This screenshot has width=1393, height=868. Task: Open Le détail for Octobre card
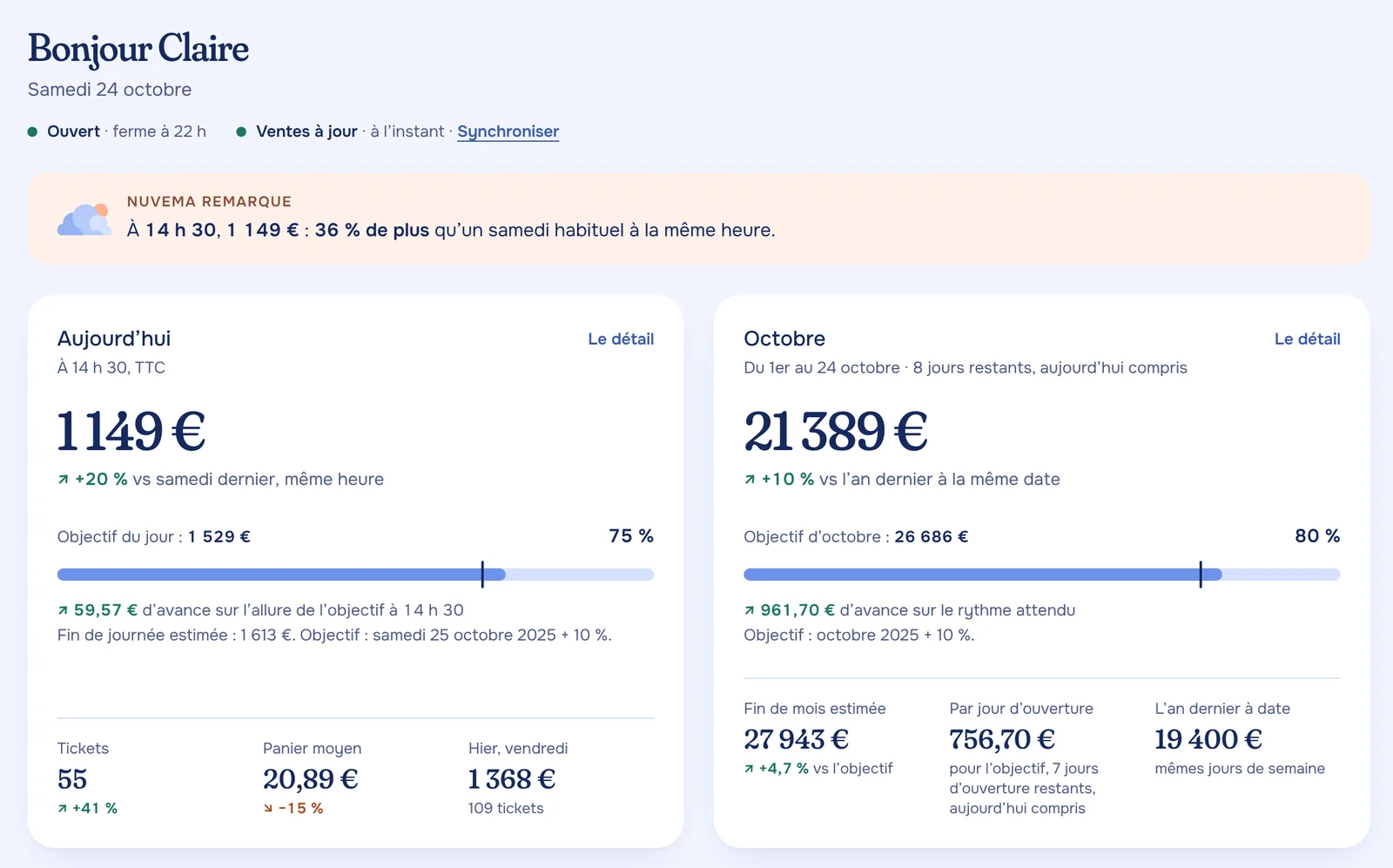(x=1307, y=339)
